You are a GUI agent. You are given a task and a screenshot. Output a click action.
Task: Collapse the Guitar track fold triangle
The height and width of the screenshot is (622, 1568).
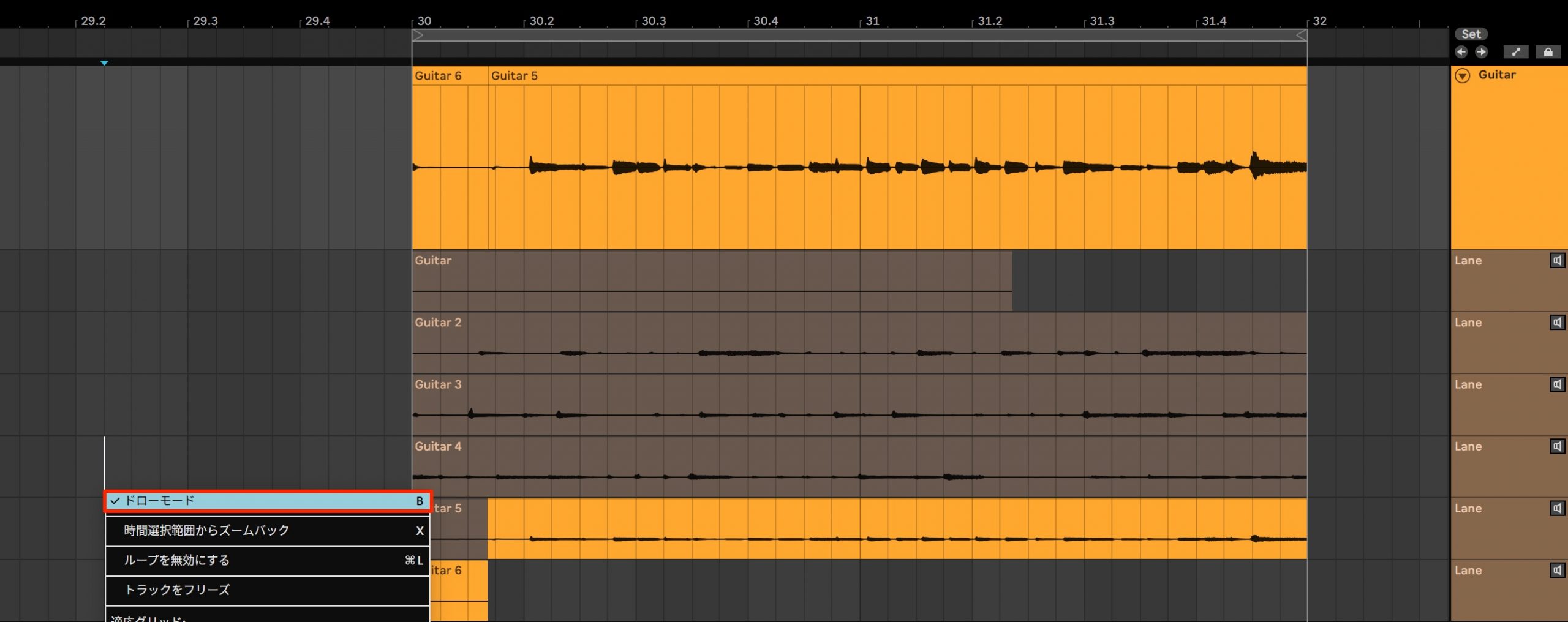pos(1463,76)
